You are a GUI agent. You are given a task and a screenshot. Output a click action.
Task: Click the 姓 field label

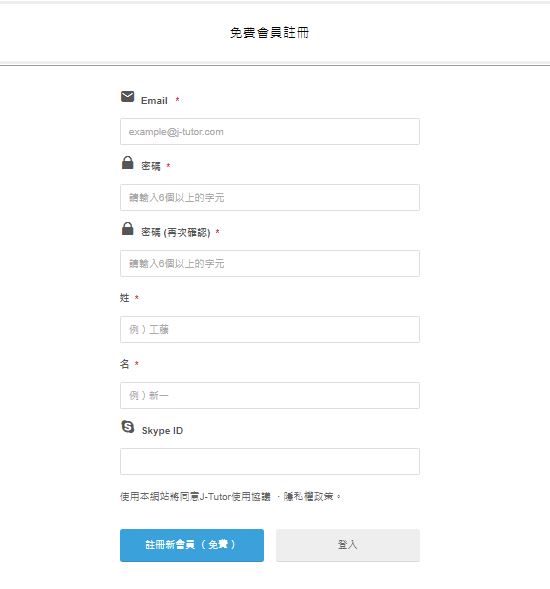pyautogui.click(x=125, y=298)
